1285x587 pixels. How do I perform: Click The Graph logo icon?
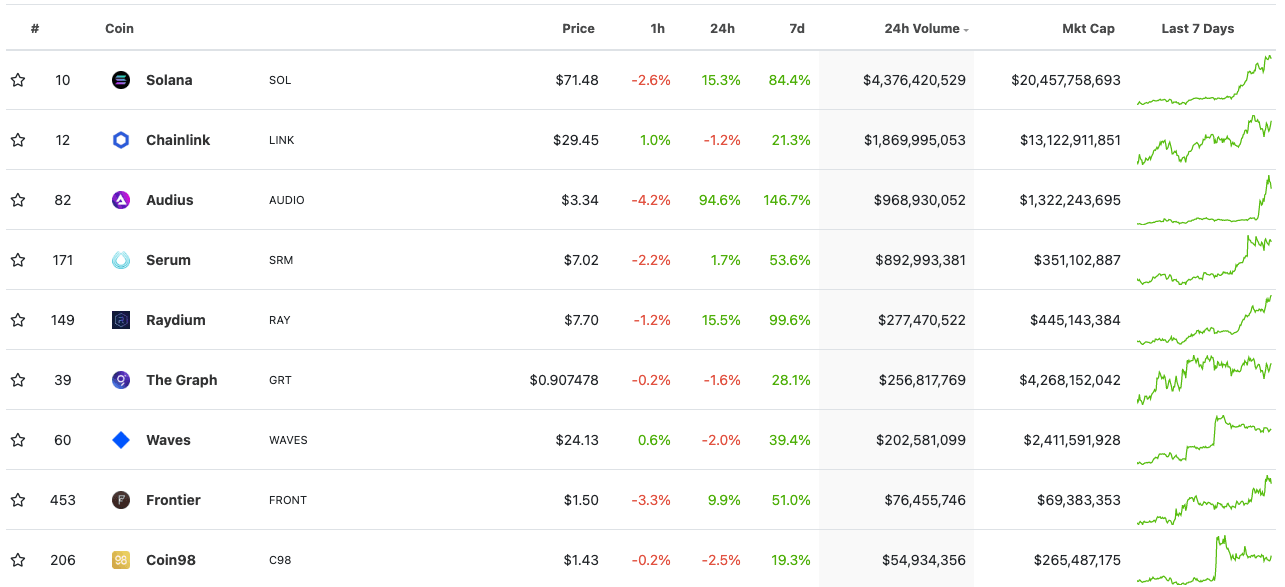(x=121, y=380)
